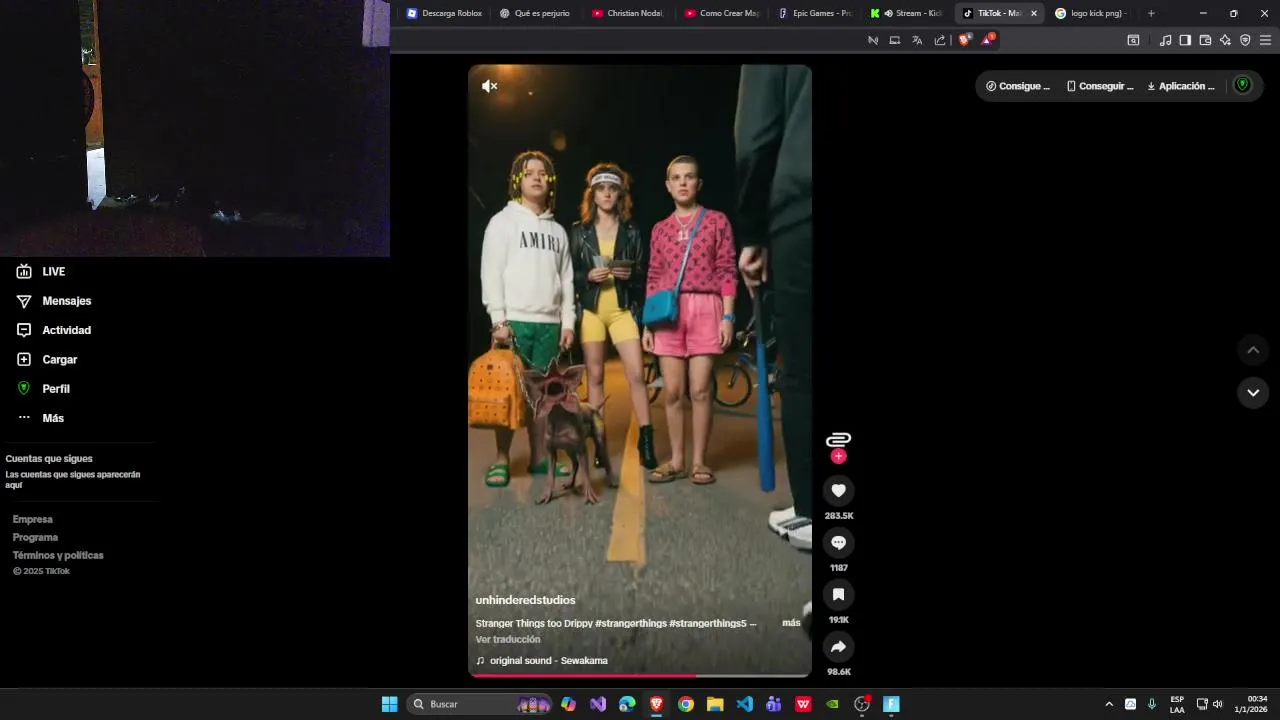Open the green profile avatar at top right
Viewport: 1280px width, 720px height.
click(1243, 85)
